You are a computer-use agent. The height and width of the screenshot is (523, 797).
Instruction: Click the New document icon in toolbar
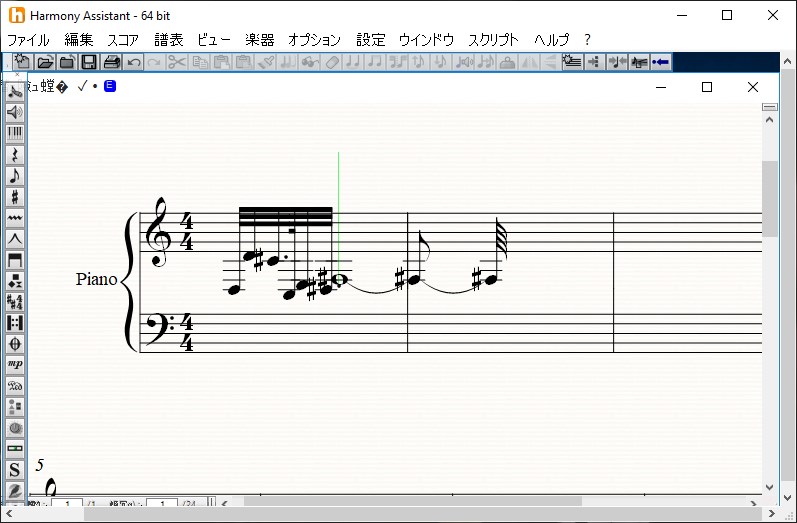click(x=23, y=62)
